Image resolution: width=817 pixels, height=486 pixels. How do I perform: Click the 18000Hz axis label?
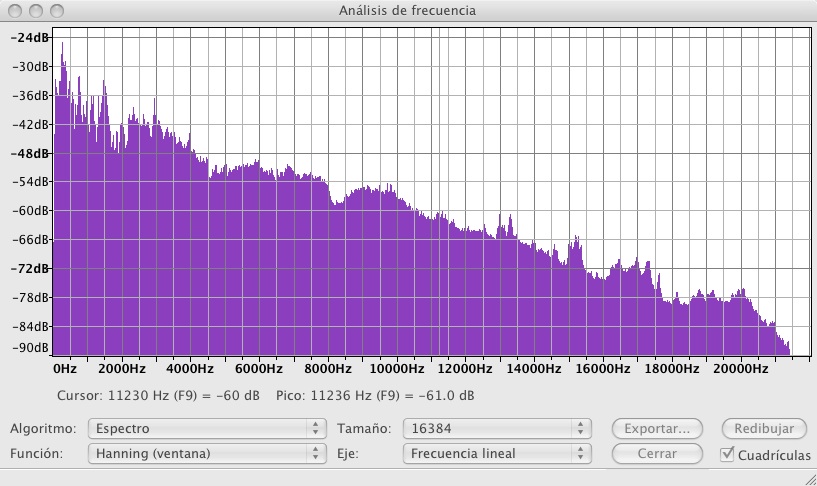pos(672,369)
